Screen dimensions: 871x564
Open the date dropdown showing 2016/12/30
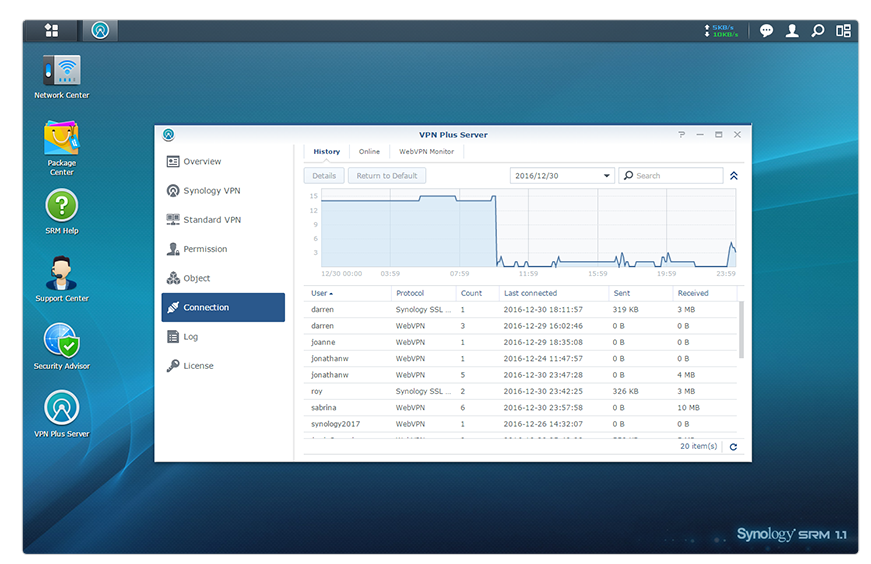point(562,176)
